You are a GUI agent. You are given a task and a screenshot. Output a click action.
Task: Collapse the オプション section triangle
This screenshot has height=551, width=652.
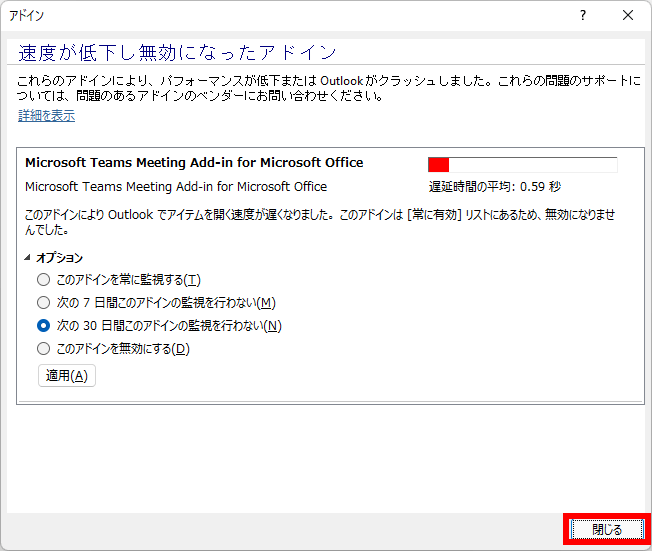coord(27,258)
